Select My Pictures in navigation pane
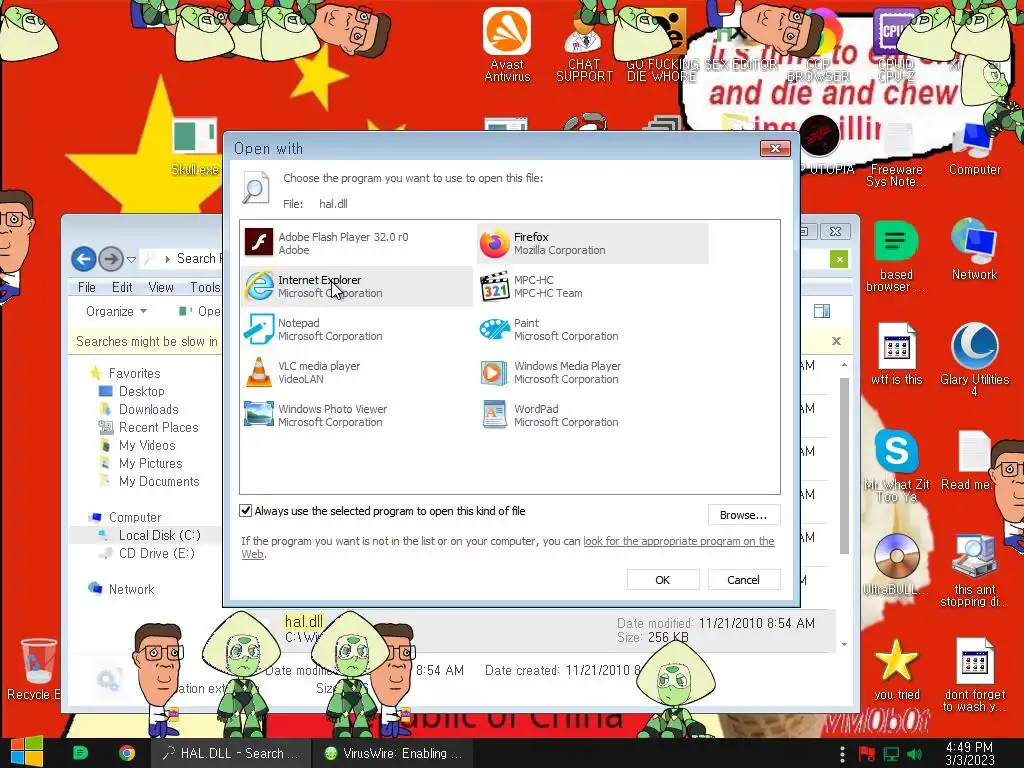1024x768 pixels. 150,463
